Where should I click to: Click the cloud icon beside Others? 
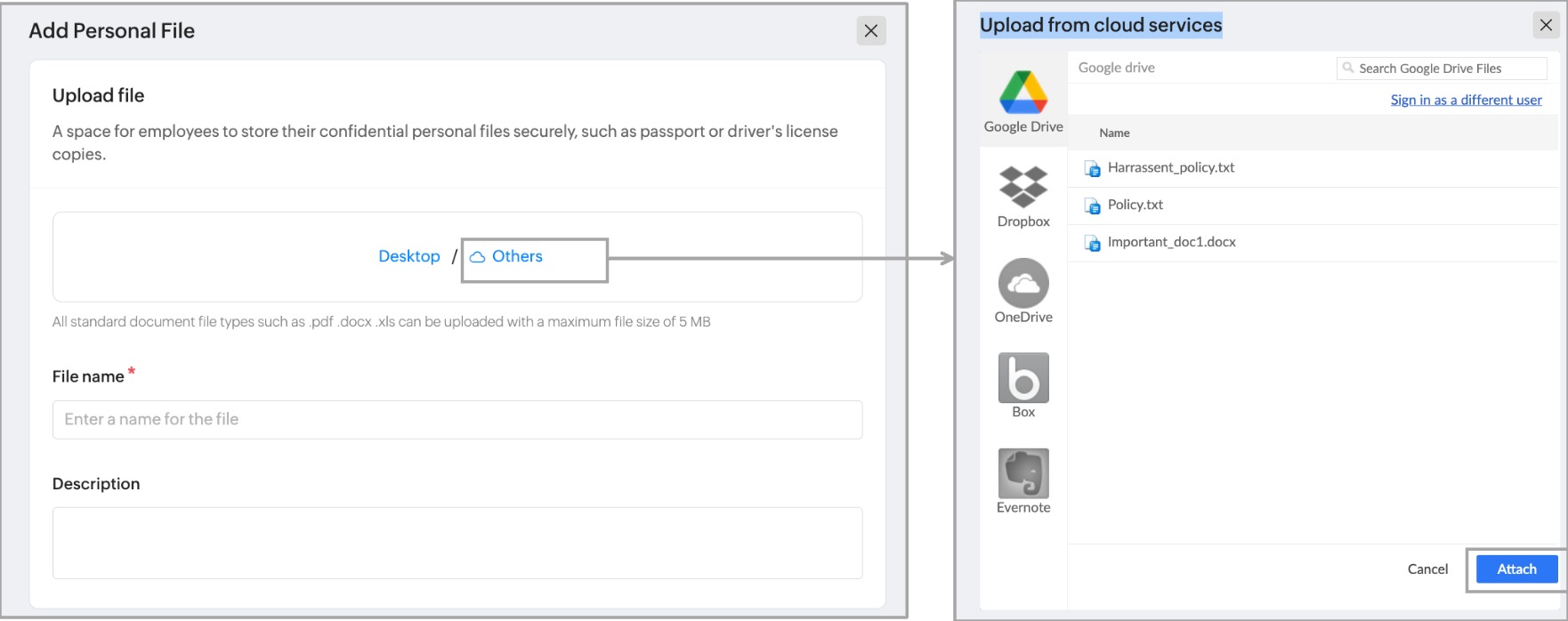(x=478, y=257)
